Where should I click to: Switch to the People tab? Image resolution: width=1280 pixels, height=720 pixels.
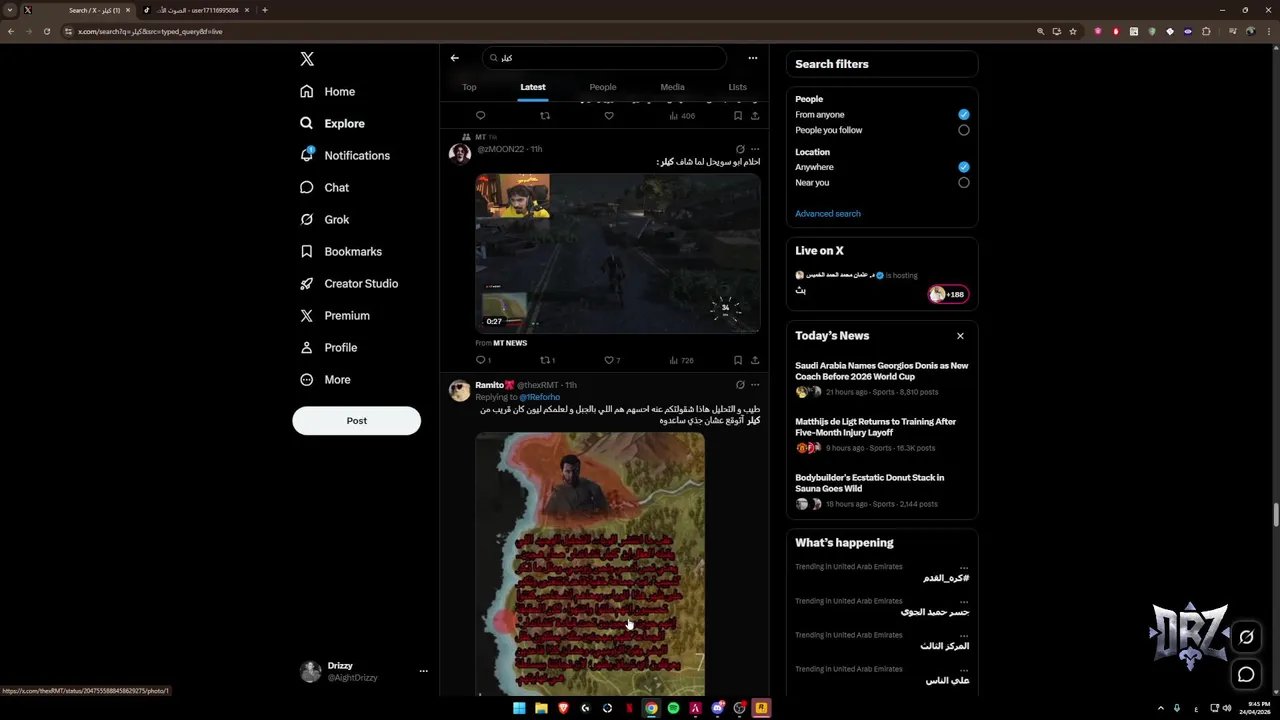pos(603,87)
